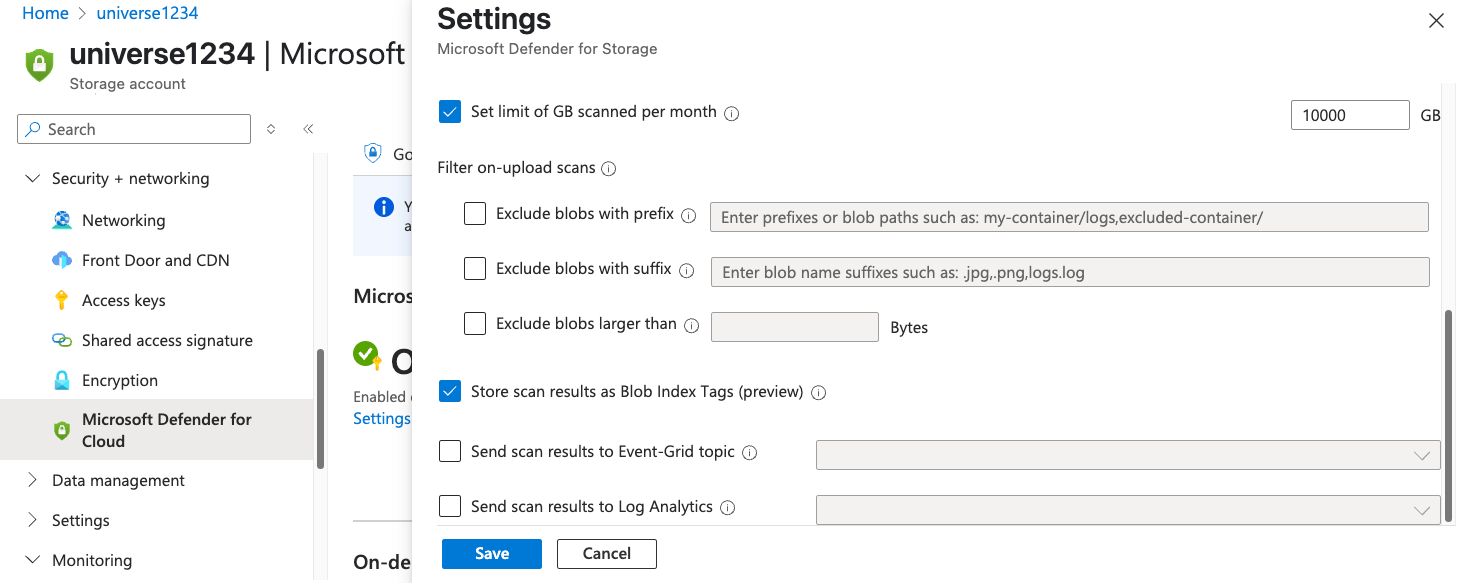Edit the GB scan limit value field

click(1349, 114)
